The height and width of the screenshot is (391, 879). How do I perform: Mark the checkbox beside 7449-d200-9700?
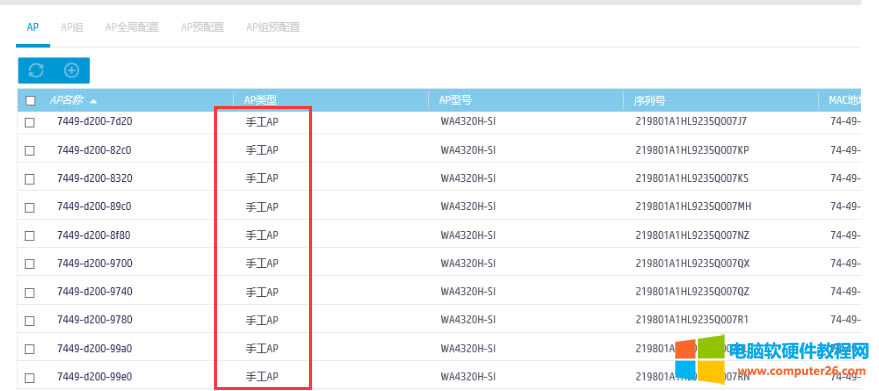(30, 264)
